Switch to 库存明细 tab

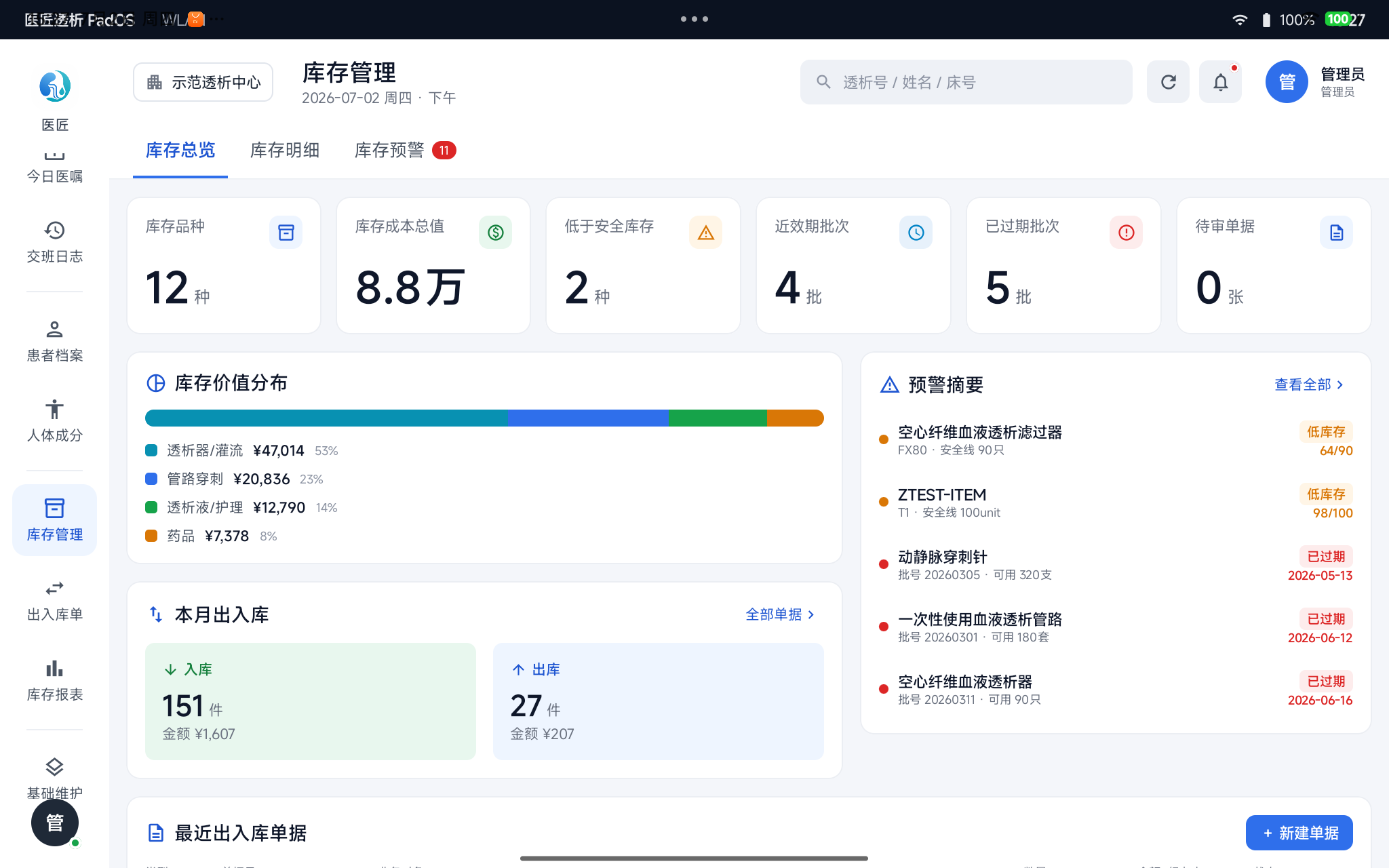pos(285,150)
